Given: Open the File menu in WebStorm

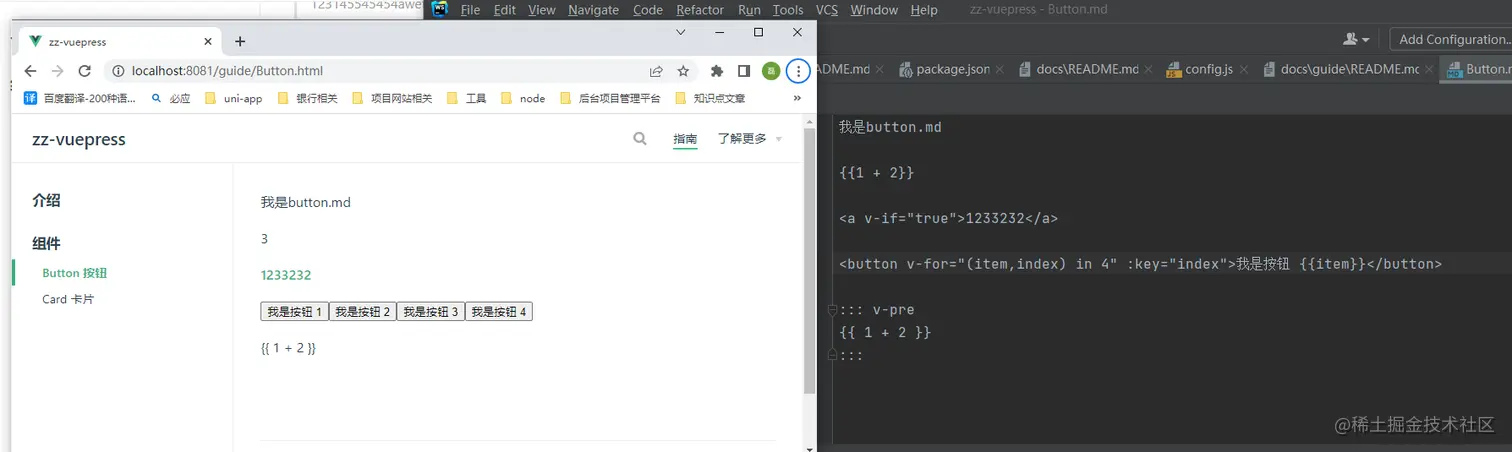Looking at the screenshot, I should coord(470,10).
